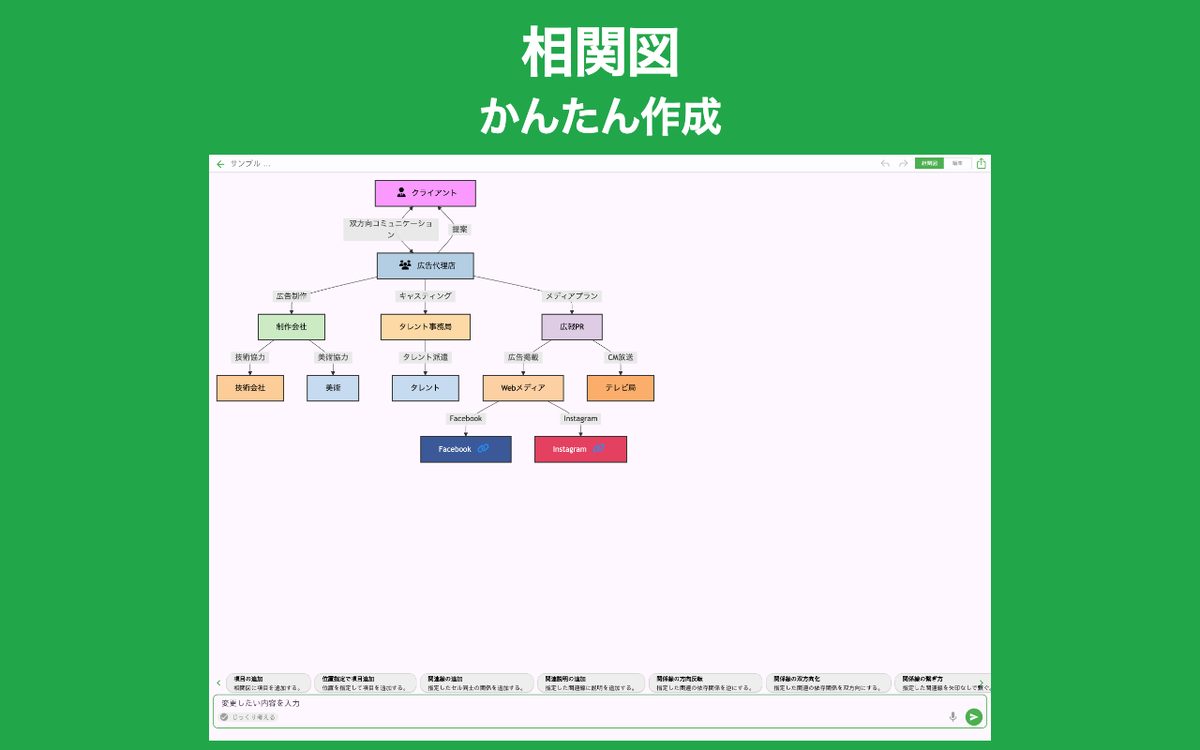Click the person icon in クライアント node

point(401,193)
